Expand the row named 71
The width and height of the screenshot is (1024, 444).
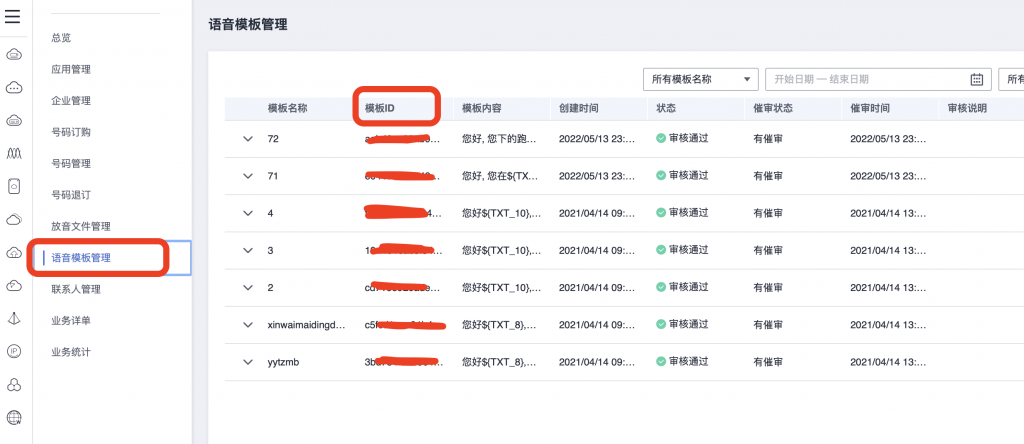248,176
